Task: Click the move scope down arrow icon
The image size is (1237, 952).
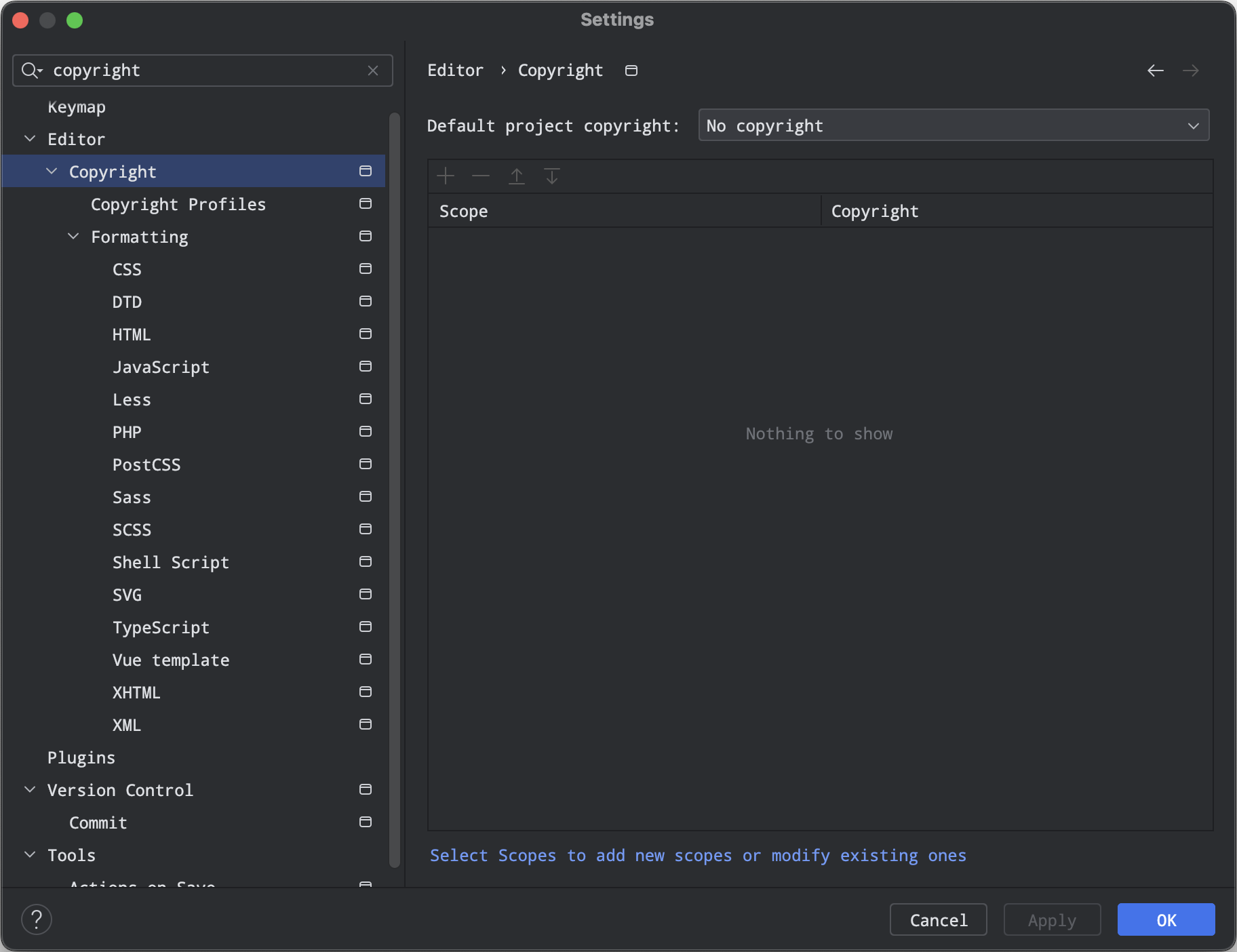Action: pyautogui.click(x=552, y=176)
